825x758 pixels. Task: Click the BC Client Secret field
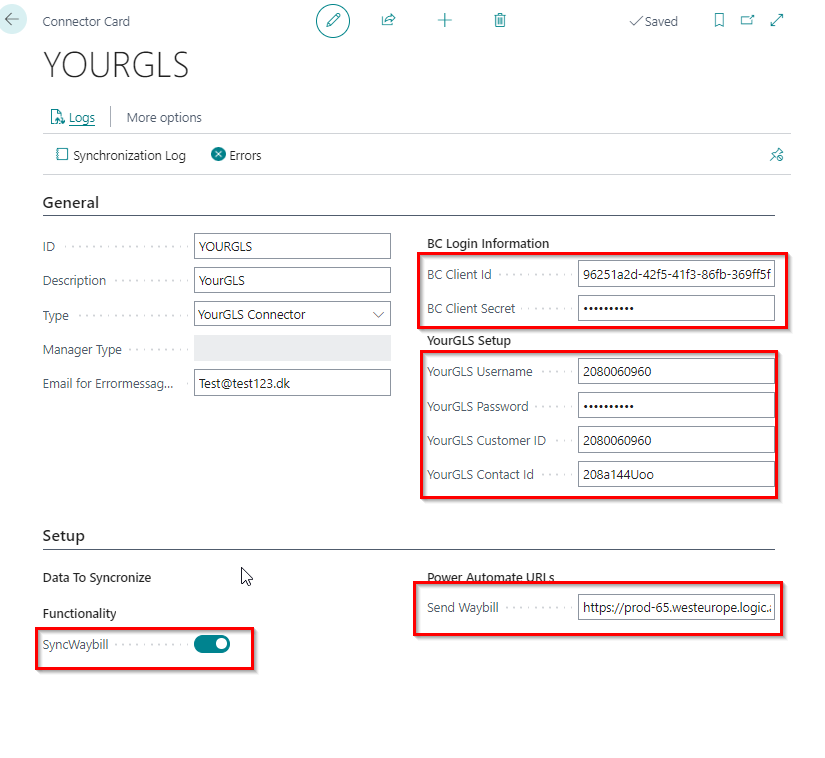pos(676,308)
